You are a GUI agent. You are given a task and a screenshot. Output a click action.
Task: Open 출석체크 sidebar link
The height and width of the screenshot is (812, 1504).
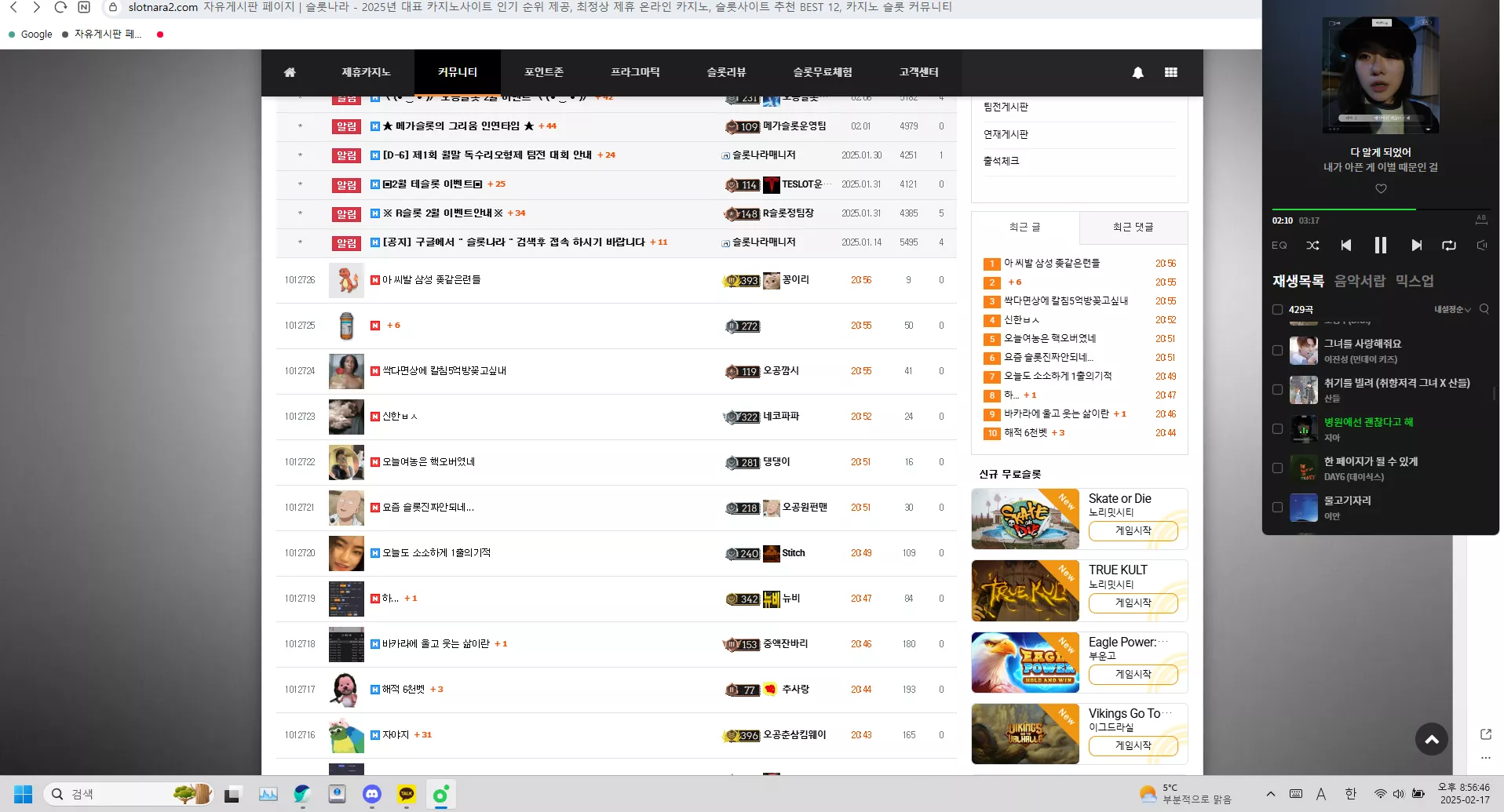pos(1001,161)
